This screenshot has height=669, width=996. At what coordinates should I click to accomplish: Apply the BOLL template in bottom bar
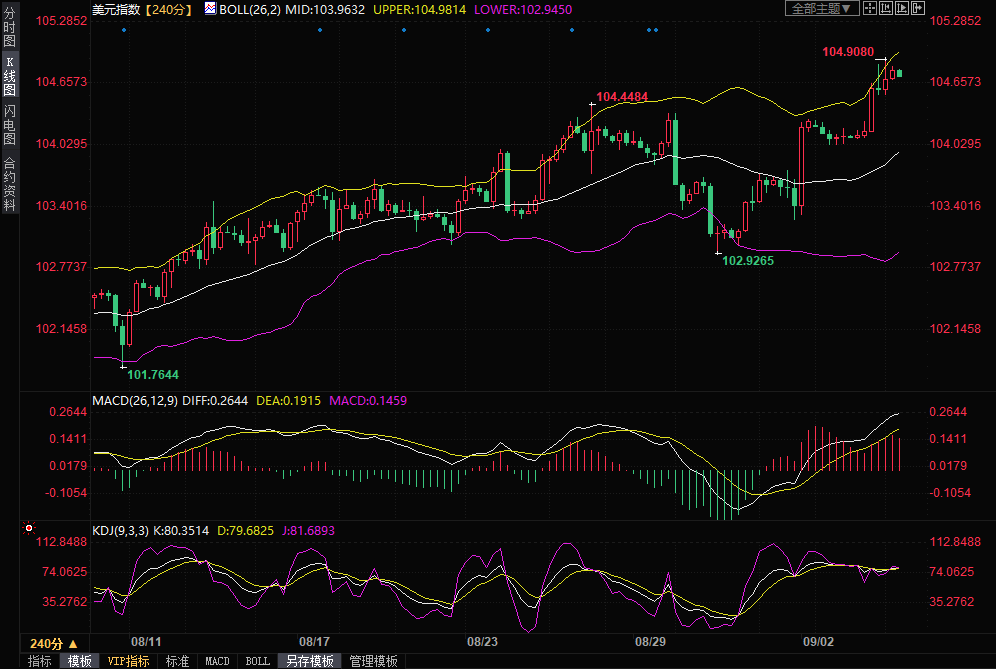click(x=257, y=661)
